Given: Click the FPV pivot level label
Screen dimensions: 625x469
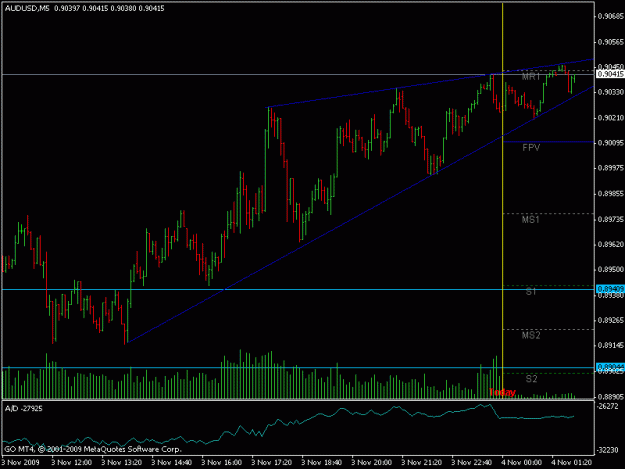Looking at the screenshot, I should point(531,148).
